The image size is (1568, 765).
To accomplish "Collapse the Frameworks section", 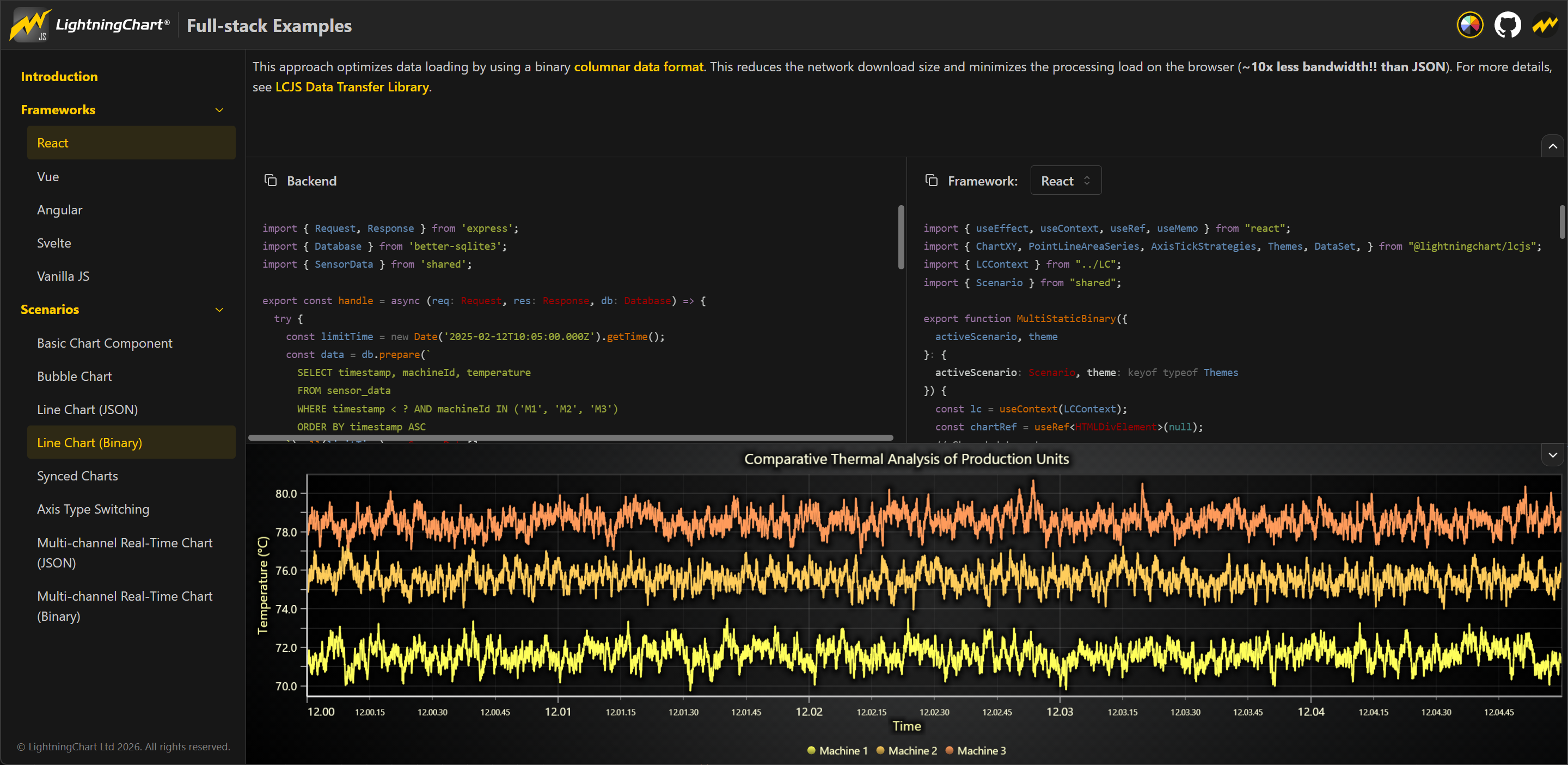I will [x=219, y=110].
